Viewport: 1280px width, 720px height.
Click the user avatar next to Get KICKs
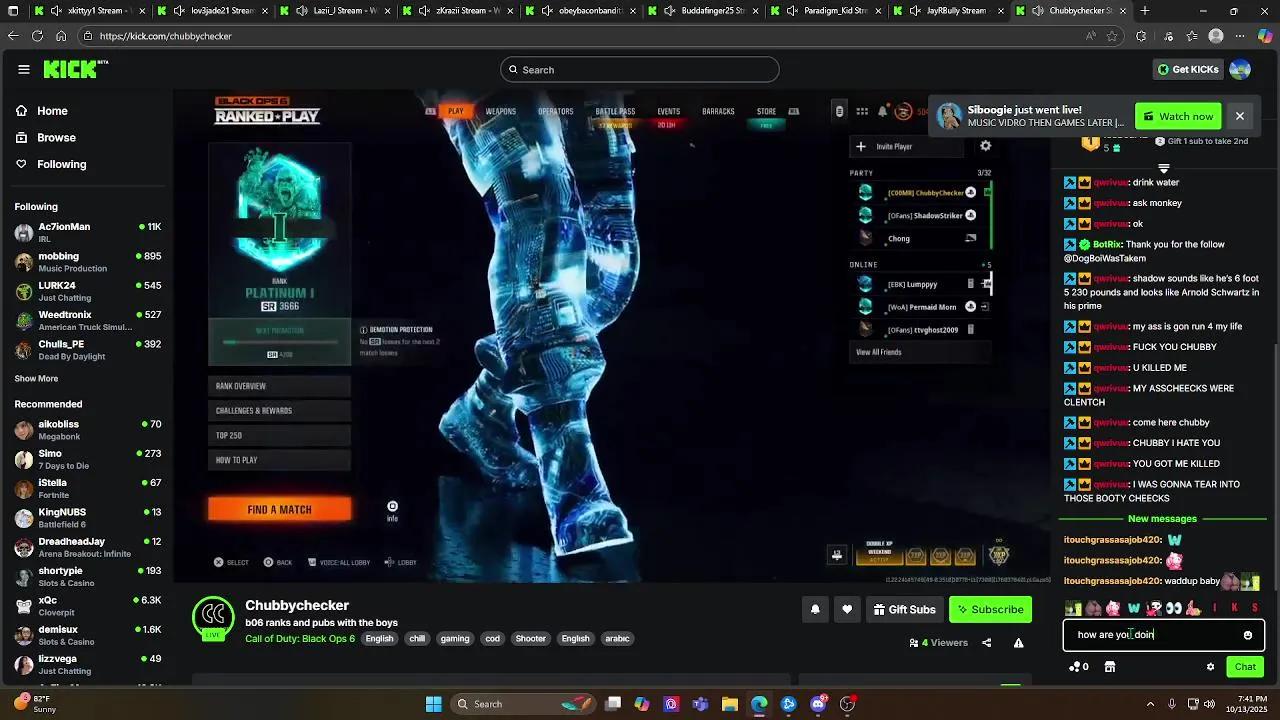tap(1240, 69)
